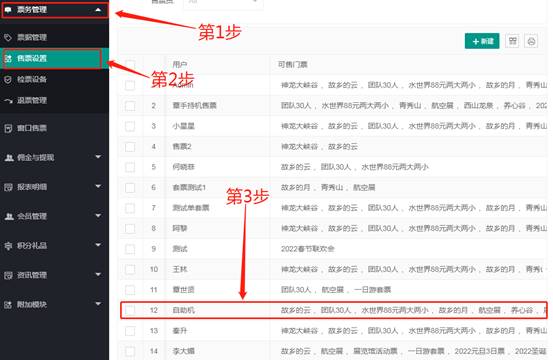Click the module icon beside 附加模块
This screenshot has height=360, width=553.
8,305
